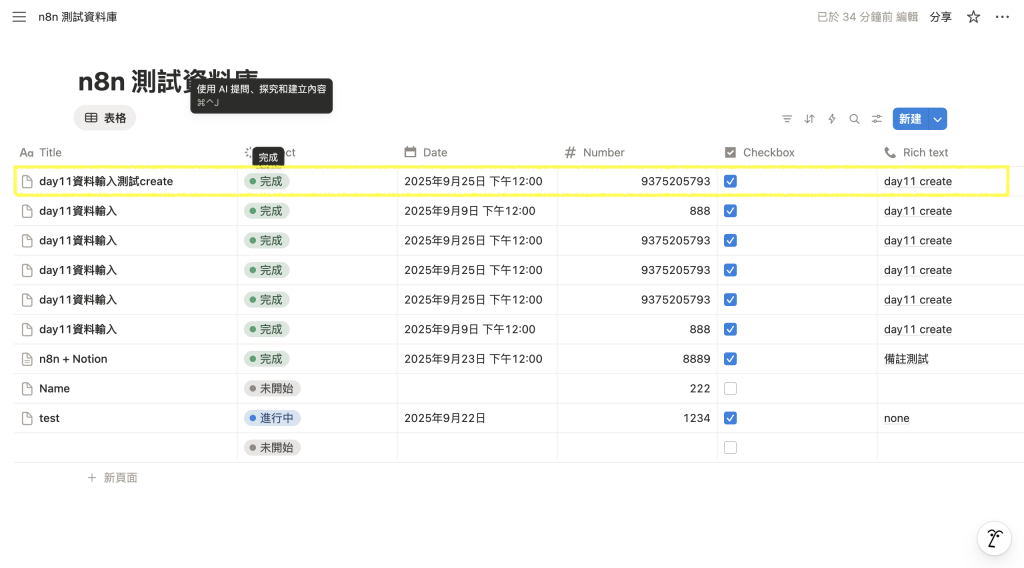Click page icon of n8n + Notion row
This screenshot has width=1024, height=568.
(27, 359)
